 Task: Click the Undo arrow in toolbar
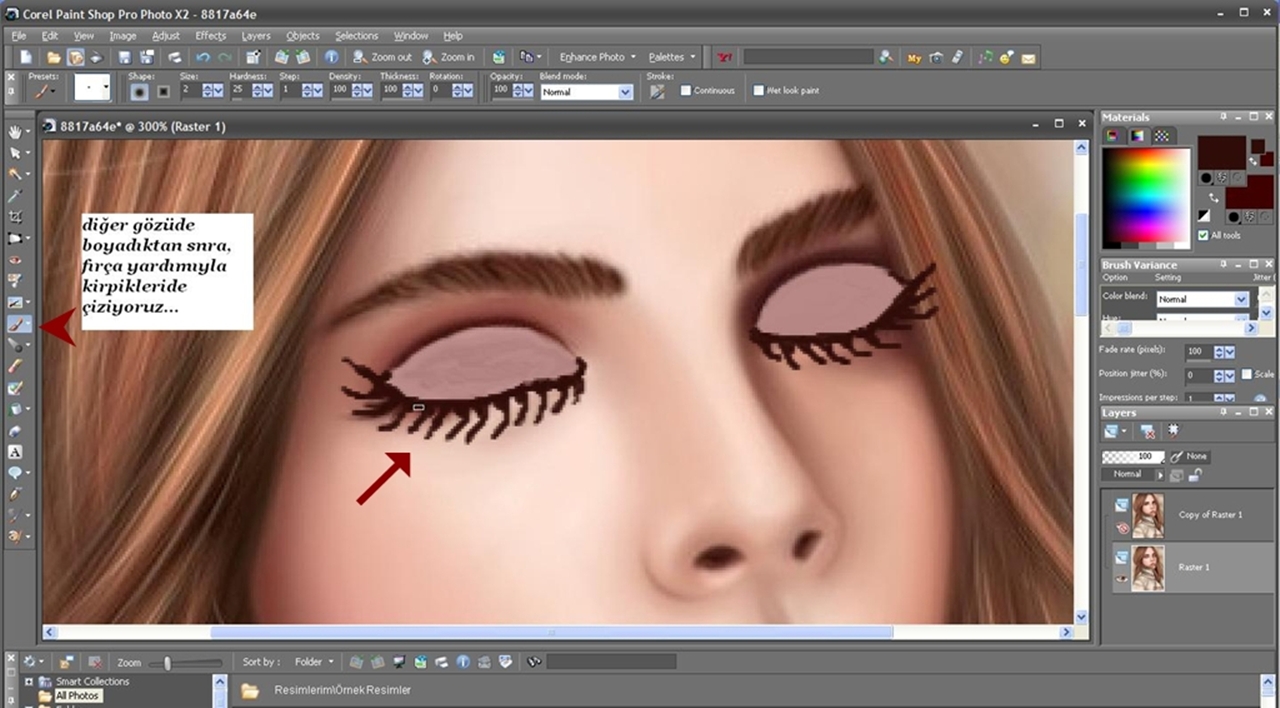click(x=203, y=58)
